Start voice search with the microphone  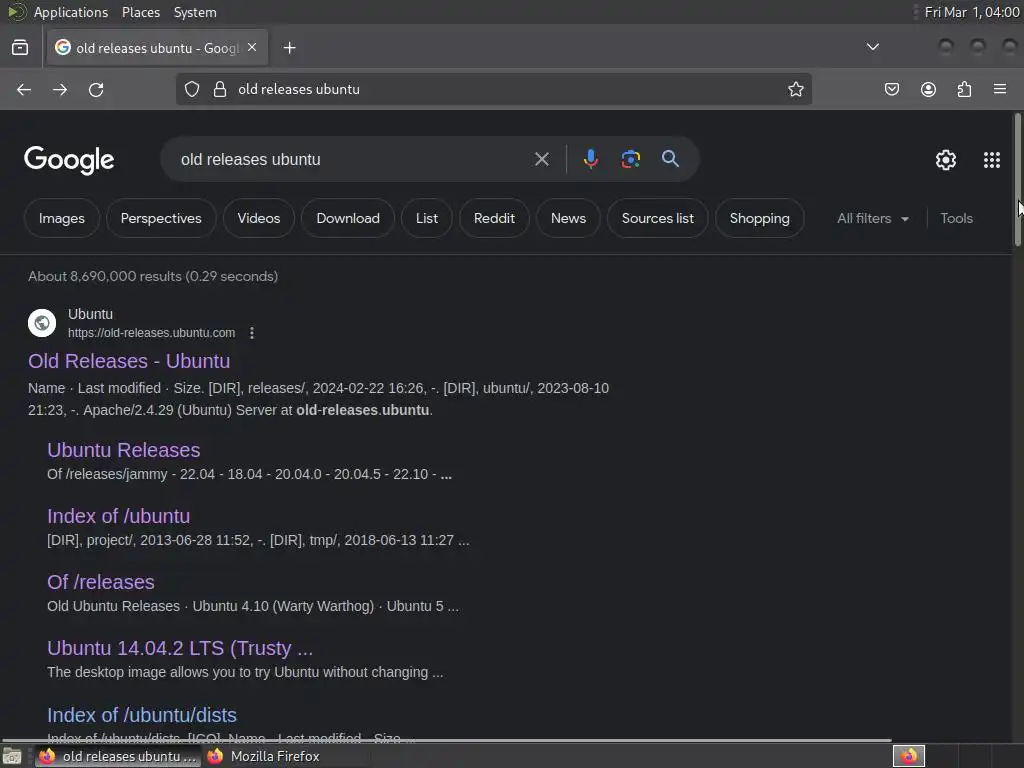pos(590,159)
